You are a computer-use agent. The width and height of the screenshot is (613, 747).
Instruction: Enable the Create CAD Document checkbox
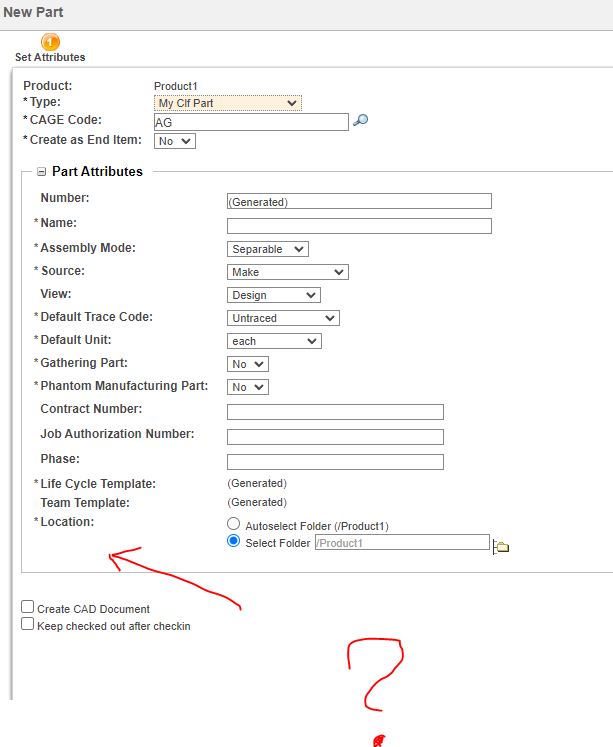[28, 607]
